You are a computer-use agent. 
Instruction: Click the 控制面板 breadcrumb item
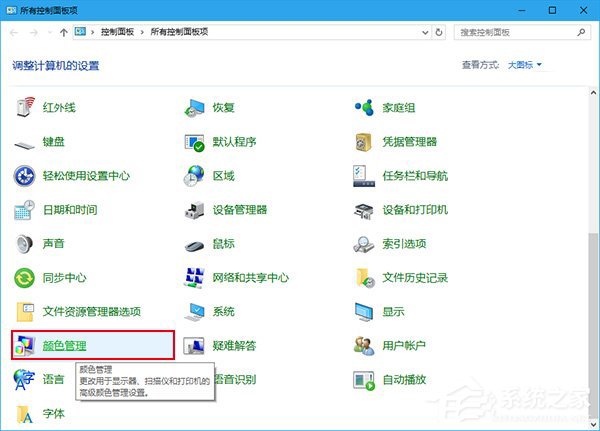pos(117,32)
